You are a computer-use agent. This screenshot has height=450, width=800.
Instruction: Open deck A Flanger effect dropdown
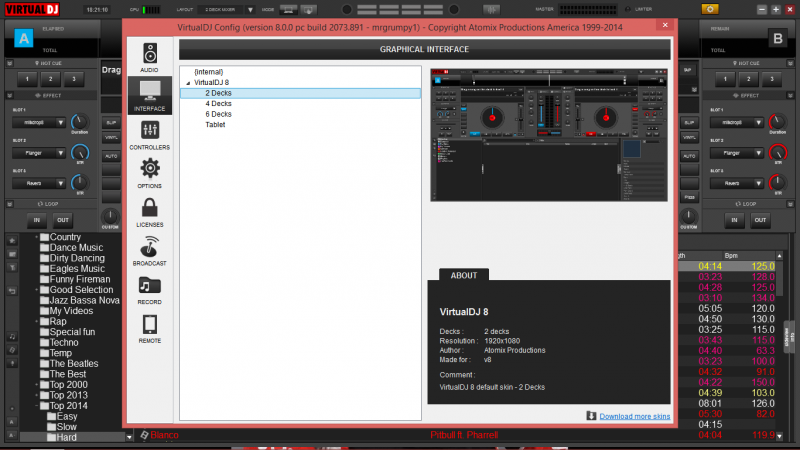pos(60,153)
